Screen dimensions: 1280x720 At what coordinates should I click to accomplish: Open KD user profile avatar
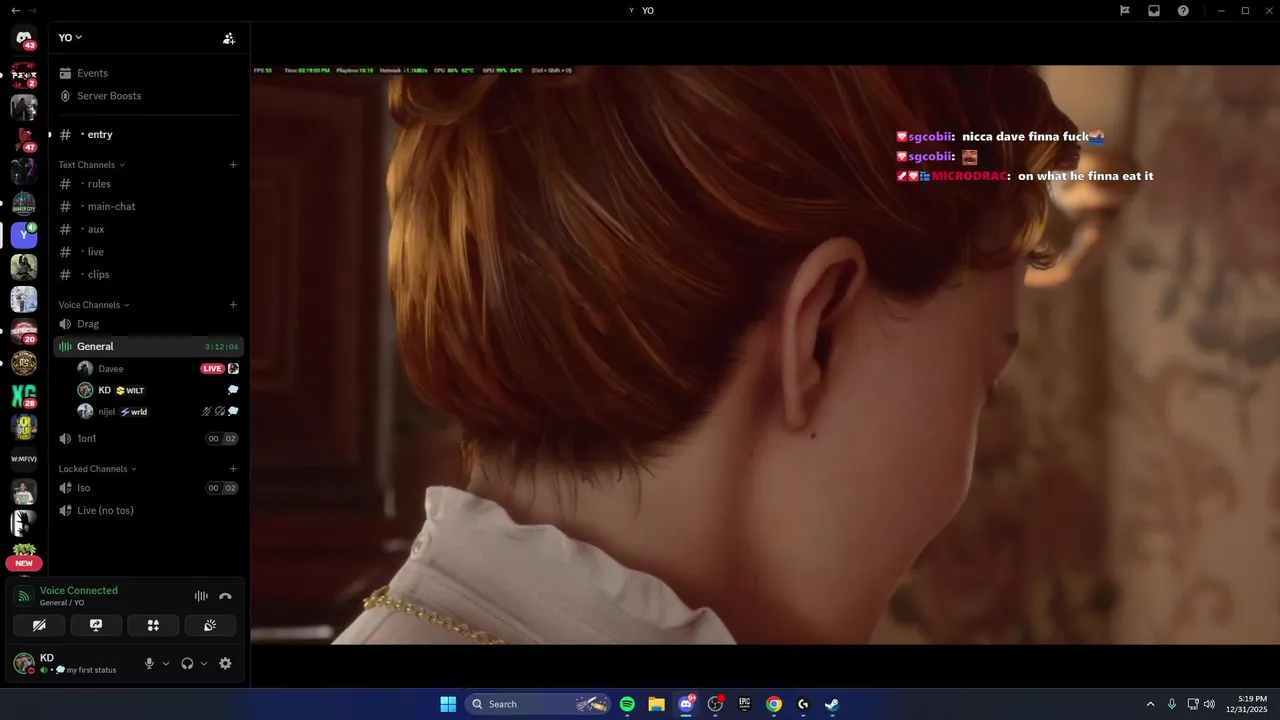24,663
